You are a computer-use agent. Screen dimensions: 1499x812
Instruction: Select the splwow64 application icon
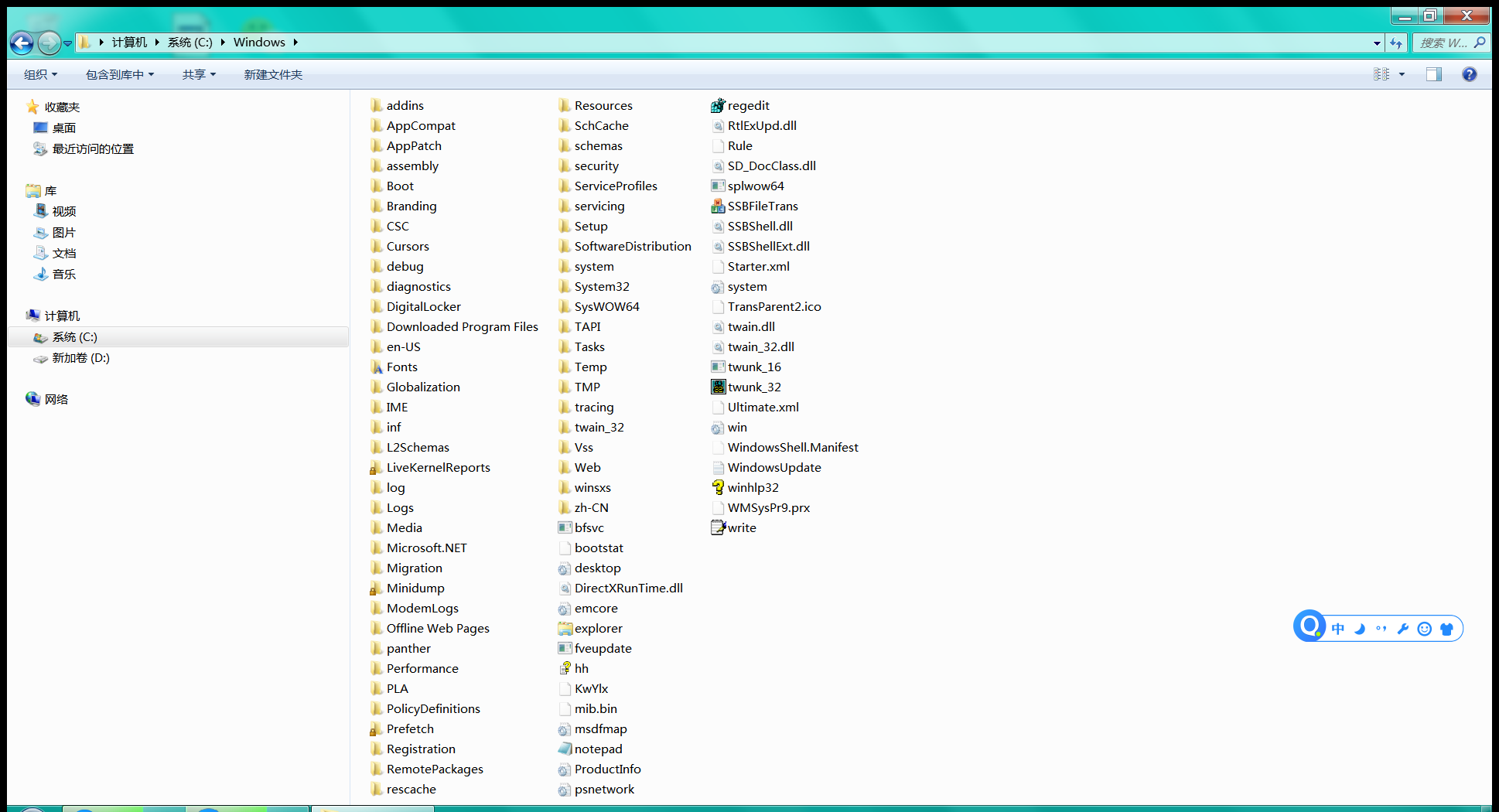pos(718,186)
